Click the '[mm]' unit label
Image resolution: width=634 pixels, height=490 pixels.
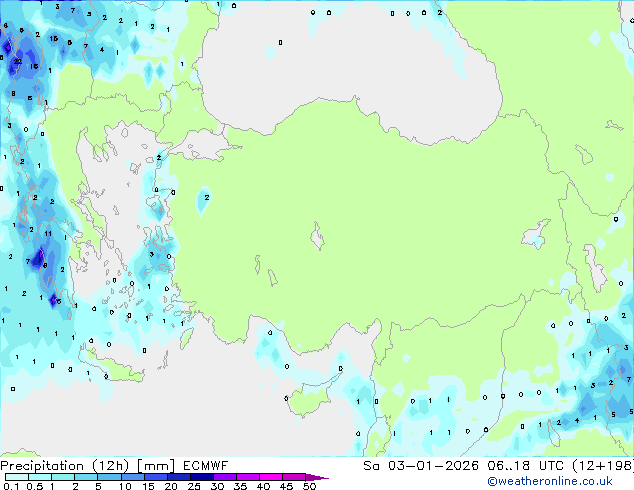(156, 466)
